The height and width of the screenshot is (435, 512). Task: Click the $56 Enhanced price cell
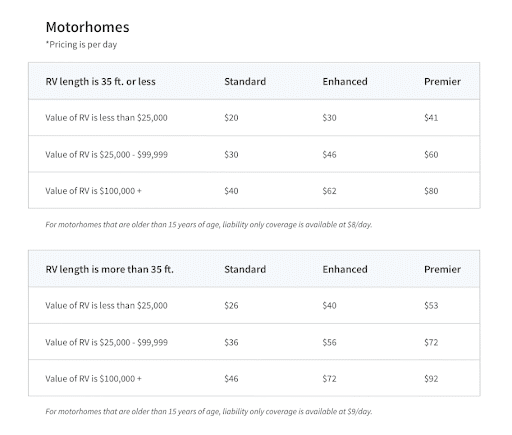click(x=329, y=342)
